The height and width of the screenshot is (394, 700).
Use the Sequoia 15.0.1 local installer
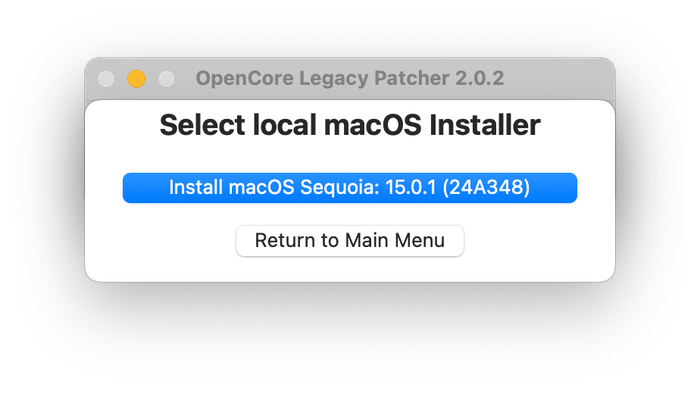click(350, 188)
